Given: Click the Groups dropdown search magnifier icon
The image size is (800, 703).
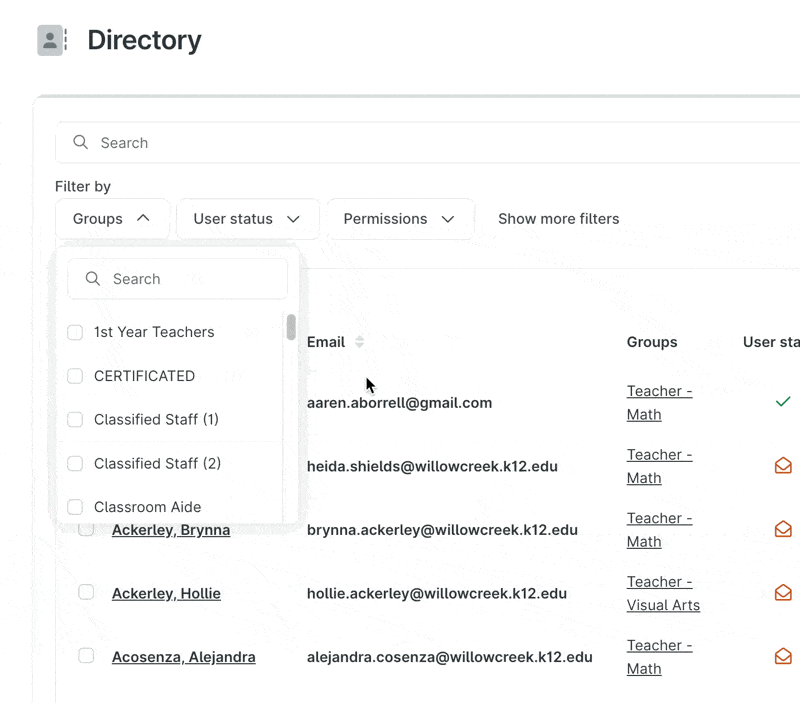Looking at the screenshot, I should 92,279.
